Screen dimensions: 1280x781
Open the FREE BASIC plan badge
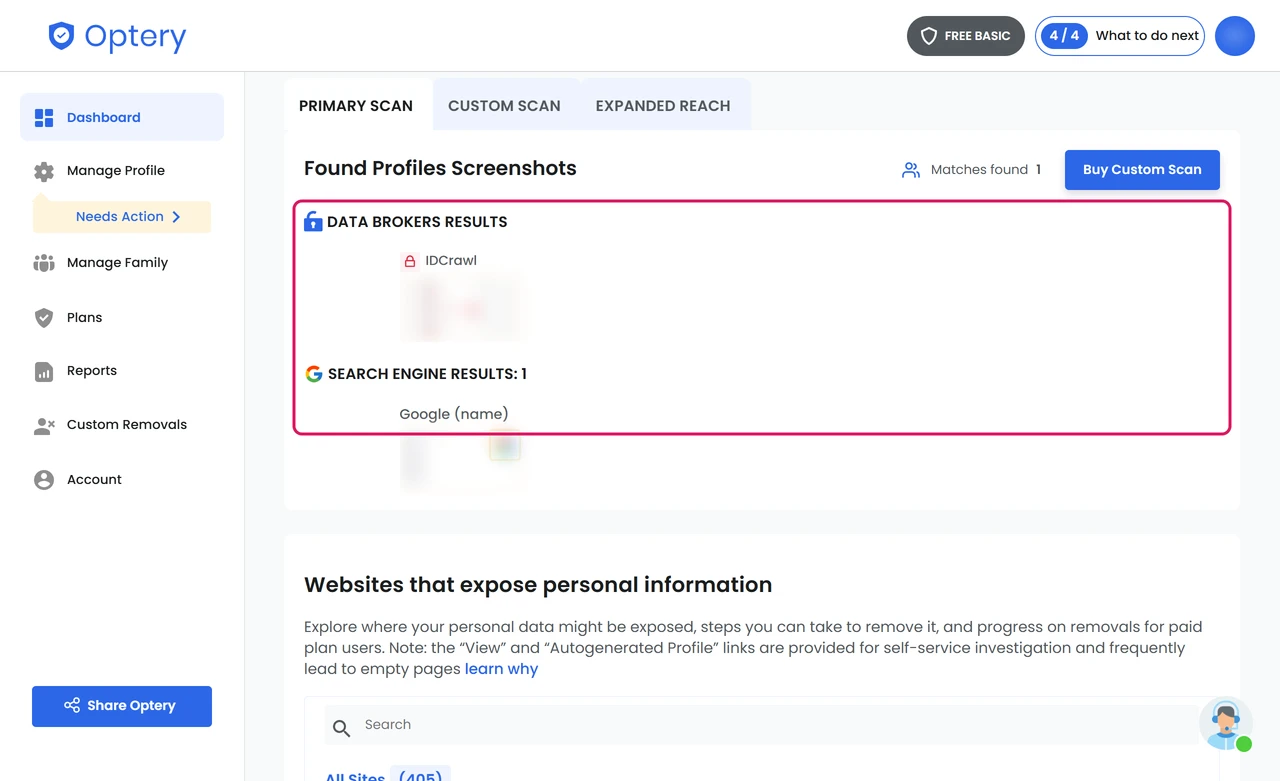(966, 36)
